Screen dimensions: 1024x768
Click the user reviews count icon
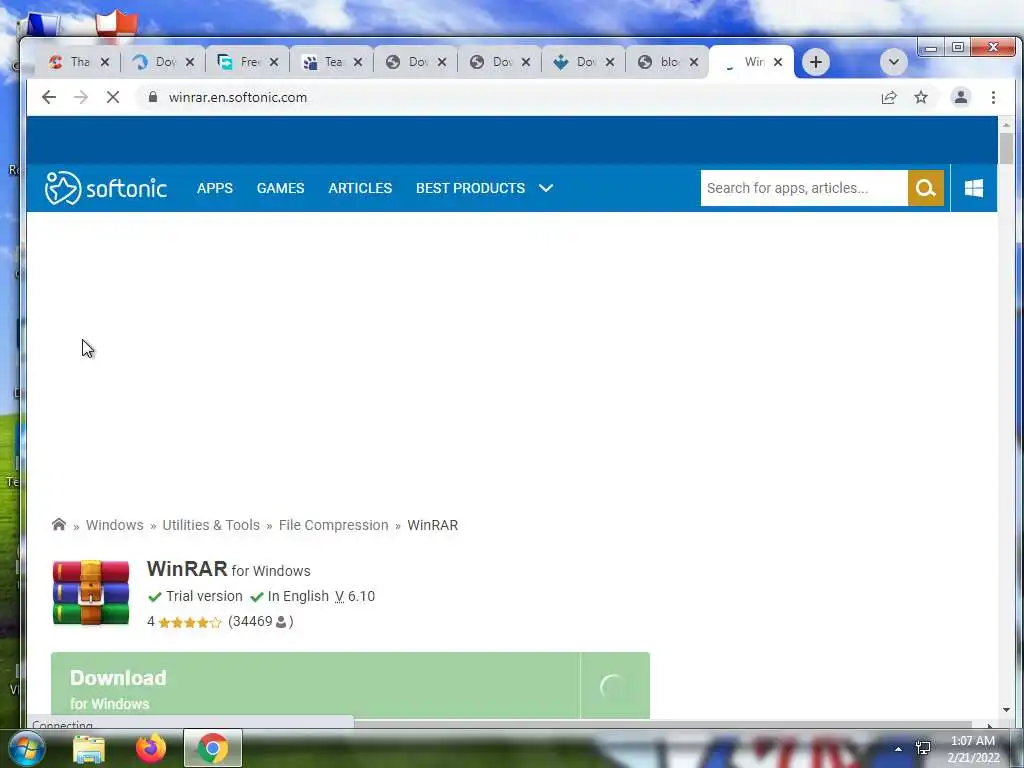tap(281, 622)
